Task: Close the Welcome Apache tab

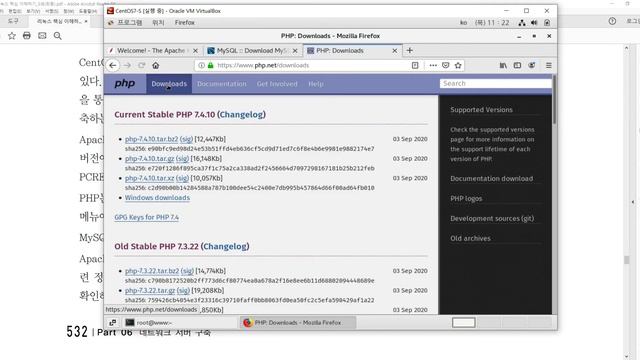Action: coord(195,51)
